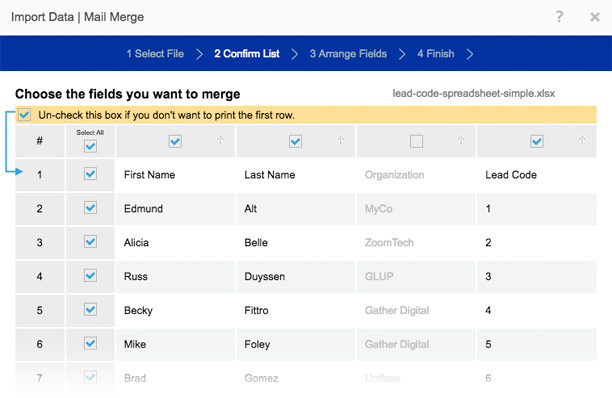
Task: Uncheck Last Name column checkbox
Action: (x=295, y=141)
